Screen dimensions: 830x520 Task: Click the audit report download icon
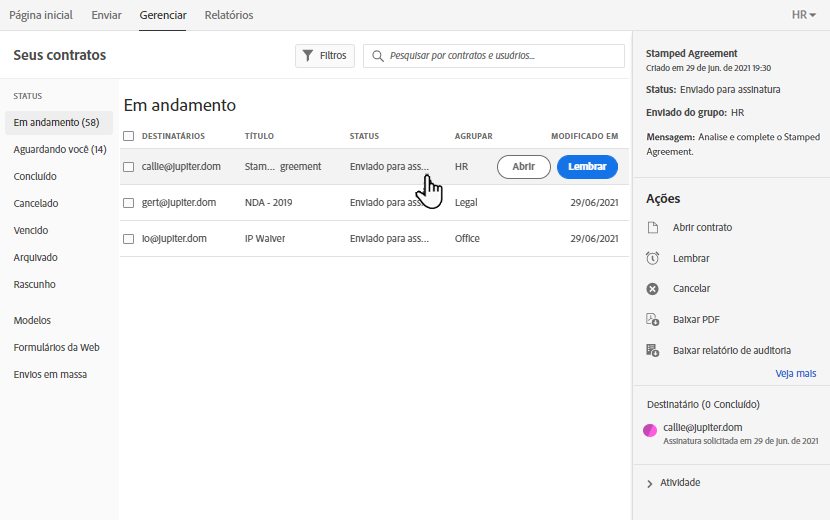[x=652, y=351]
